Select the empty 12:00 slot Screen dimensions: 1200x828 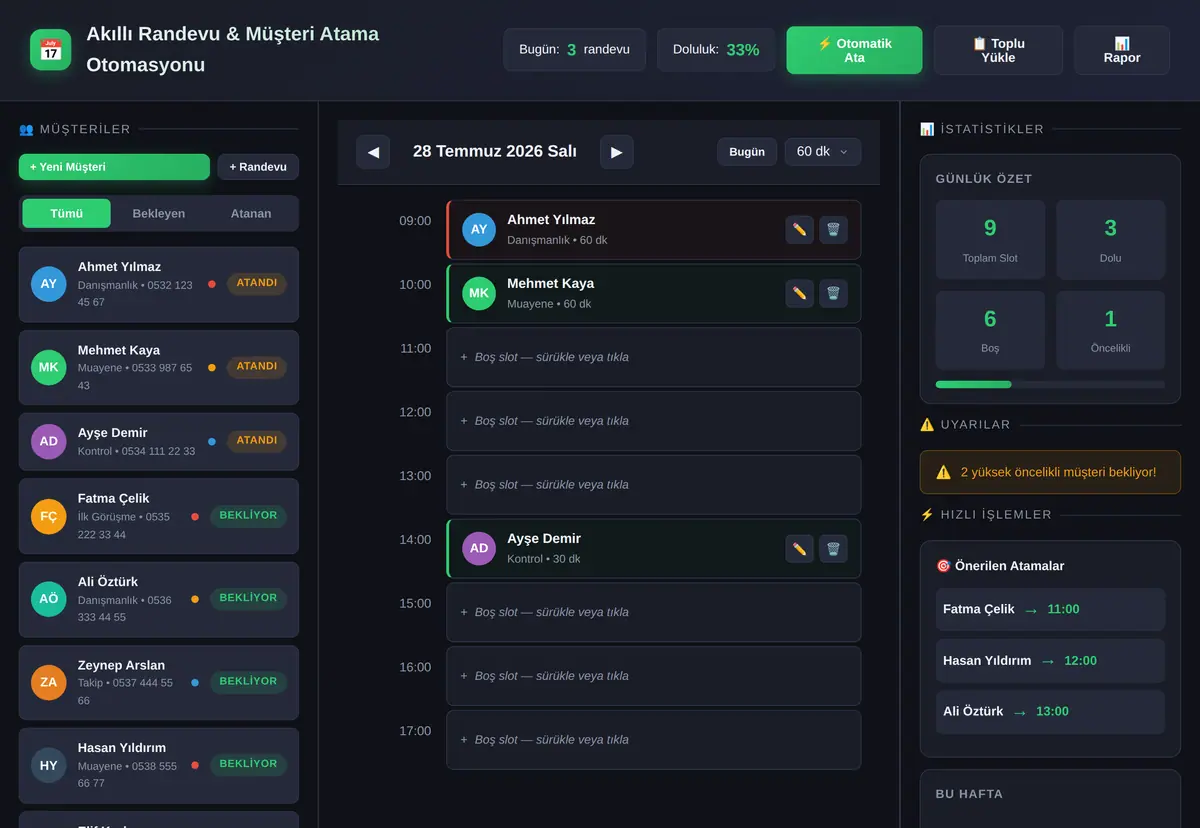[653, 421]
